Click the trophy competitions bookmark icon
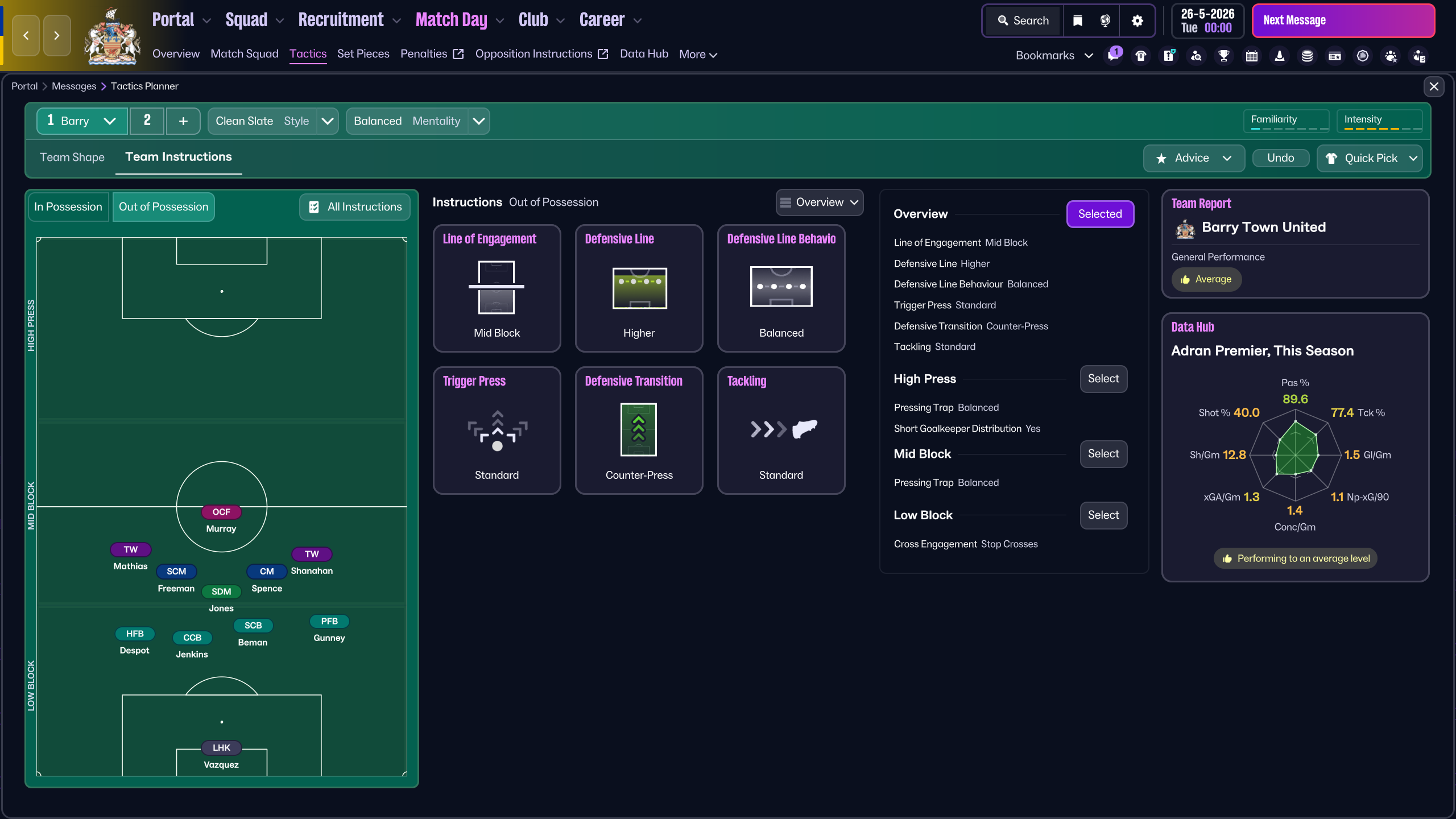The width and height of the screenshot is (1456, 819). pos(1224,56)
